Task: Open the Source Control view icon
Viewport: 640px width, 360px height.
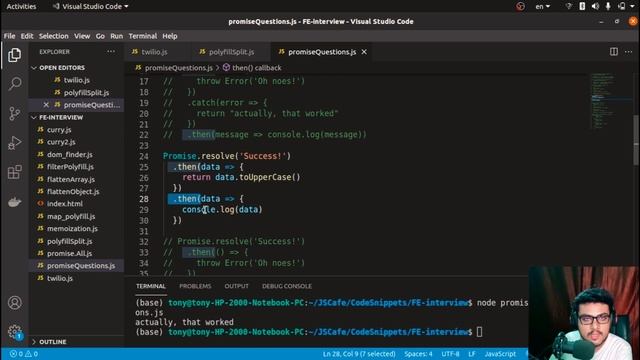Action: [15, 113]
